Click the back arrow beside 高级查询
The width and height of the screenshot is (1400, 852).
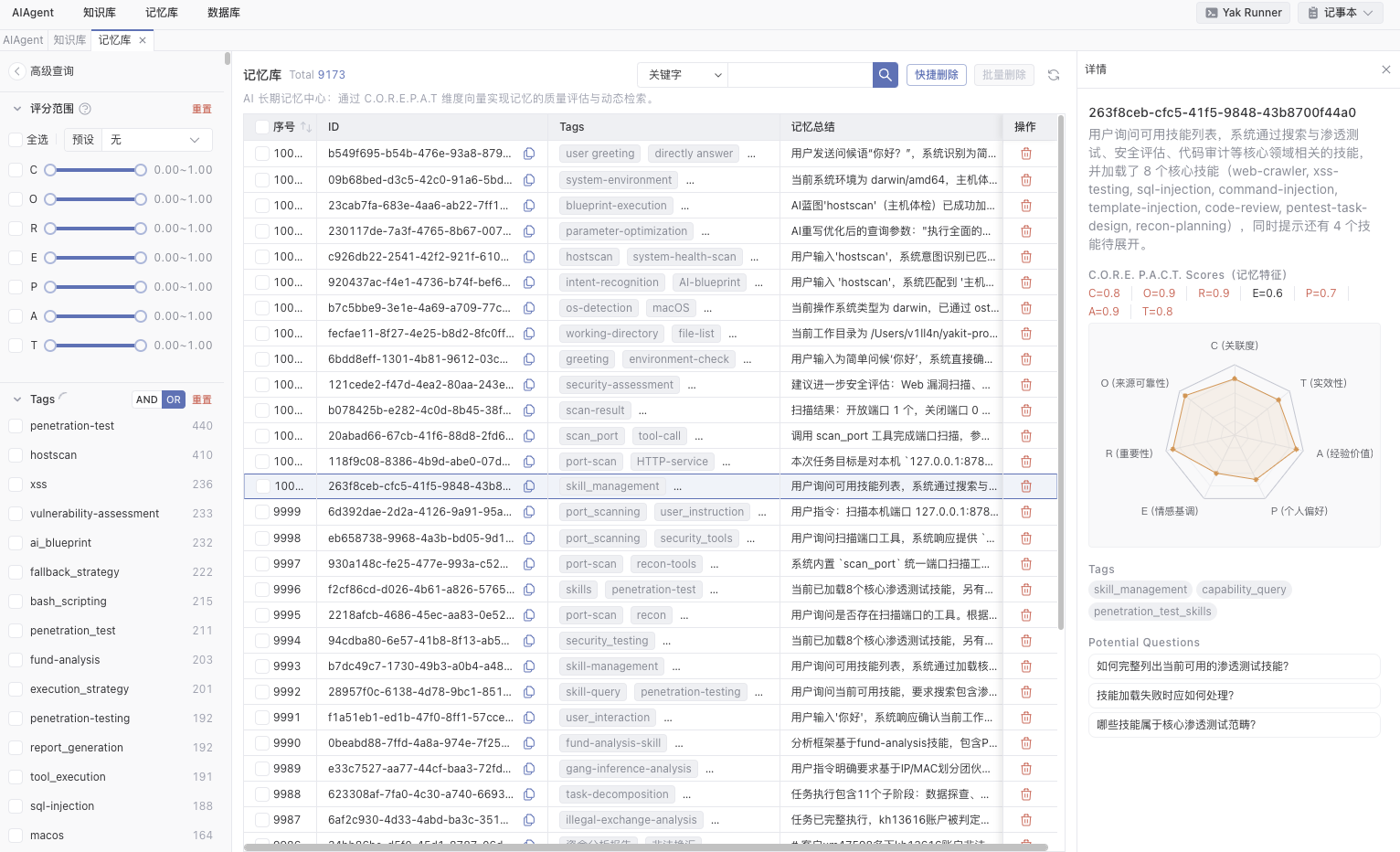tap(16, 71)
